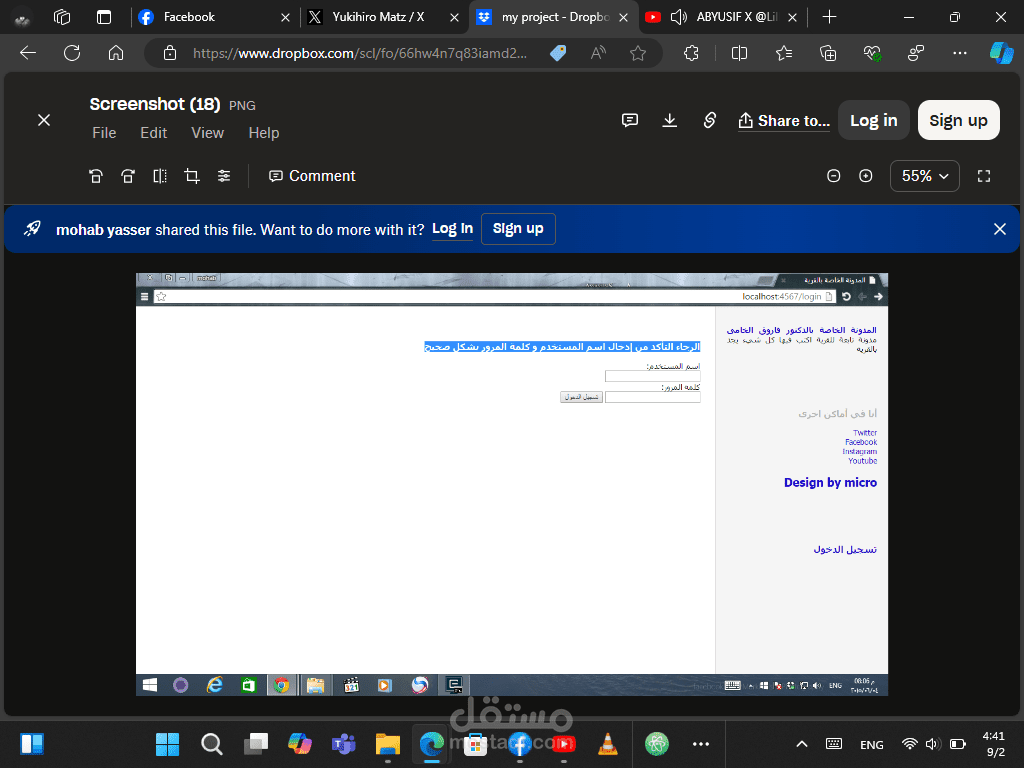Open a new browser tab

829,17
